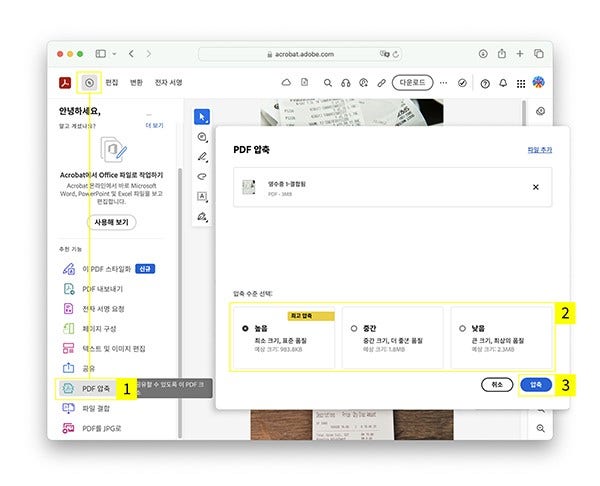Open 텍스트 및 이미지 편집 feature
Screen dimensions: 600x486
(x=104, y=349)
